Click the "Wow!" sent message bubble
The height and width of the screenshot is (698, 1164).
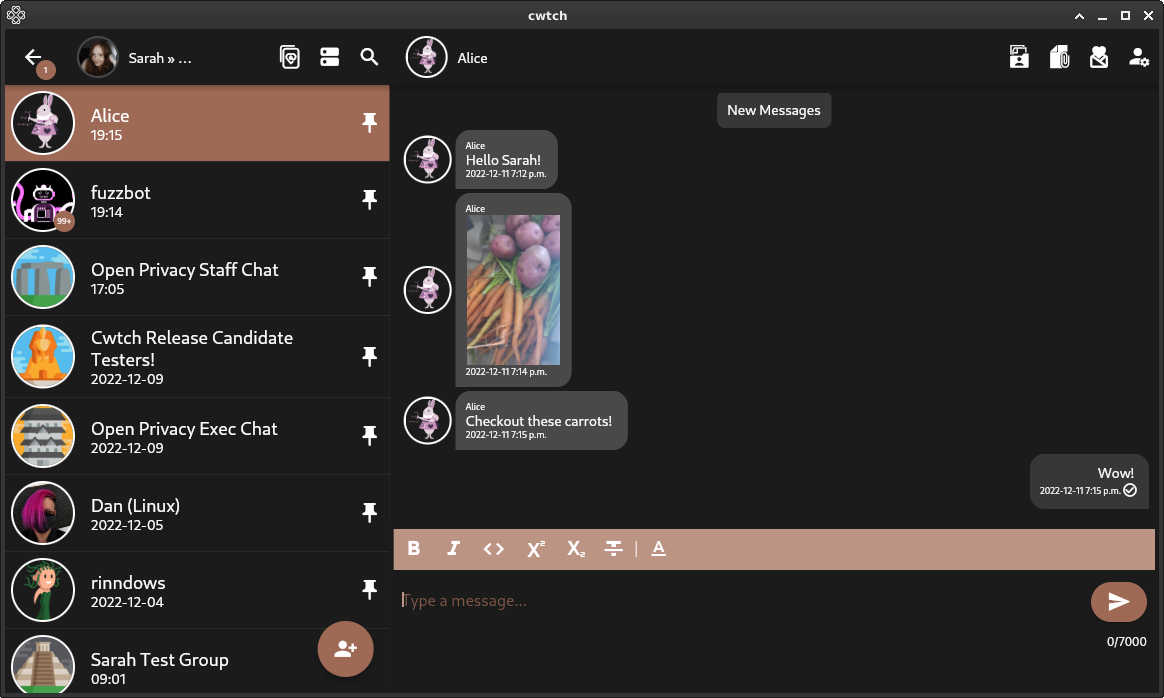(x=1089, y=481)
